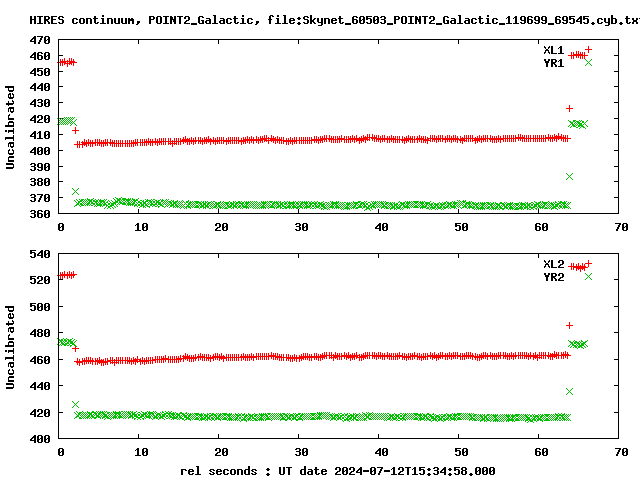Click the isolated YR2 point near 436 at end
The image size is (640, 480).
(x=569, y=391)
